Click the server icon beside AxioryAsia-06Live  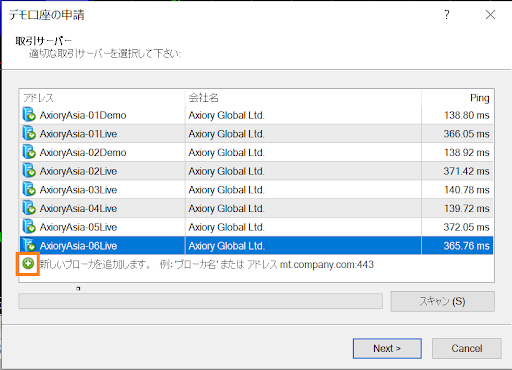29,245
